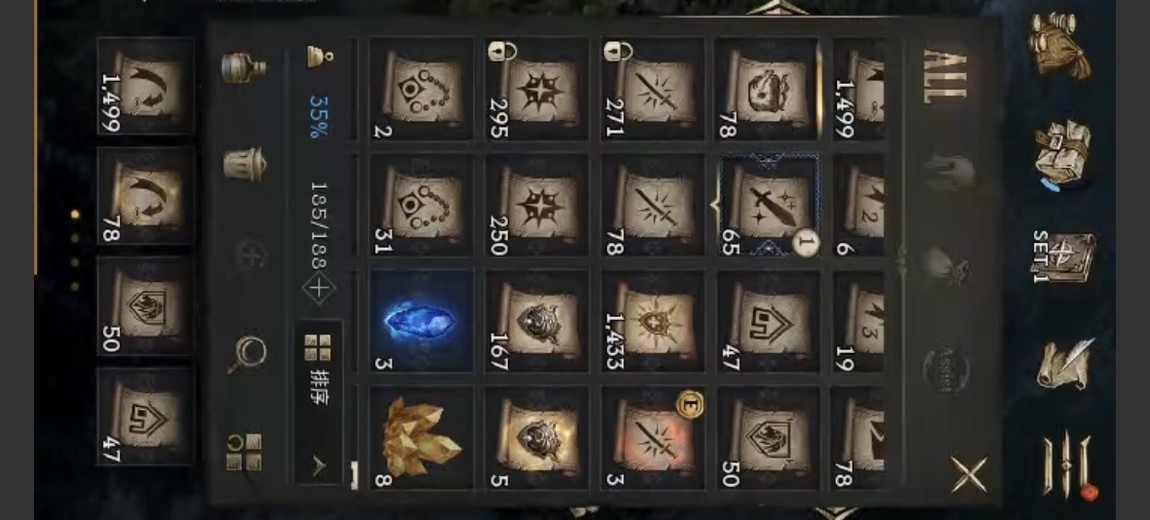Expand the selected 65 sword scroll arrow
1150x520 pixels.
click(x=714, y=206)
